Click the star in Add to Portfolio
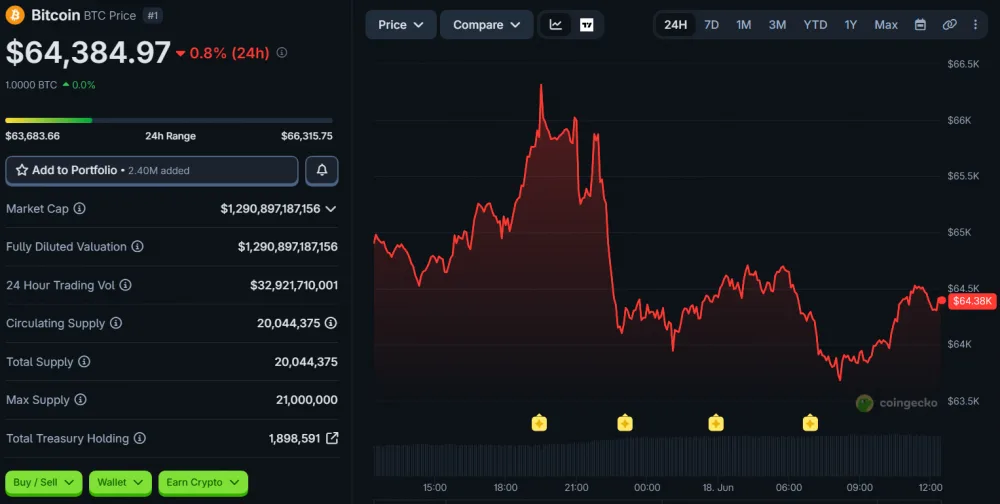Viewport: 1000px width, 504px height. (x=22, y=170)
